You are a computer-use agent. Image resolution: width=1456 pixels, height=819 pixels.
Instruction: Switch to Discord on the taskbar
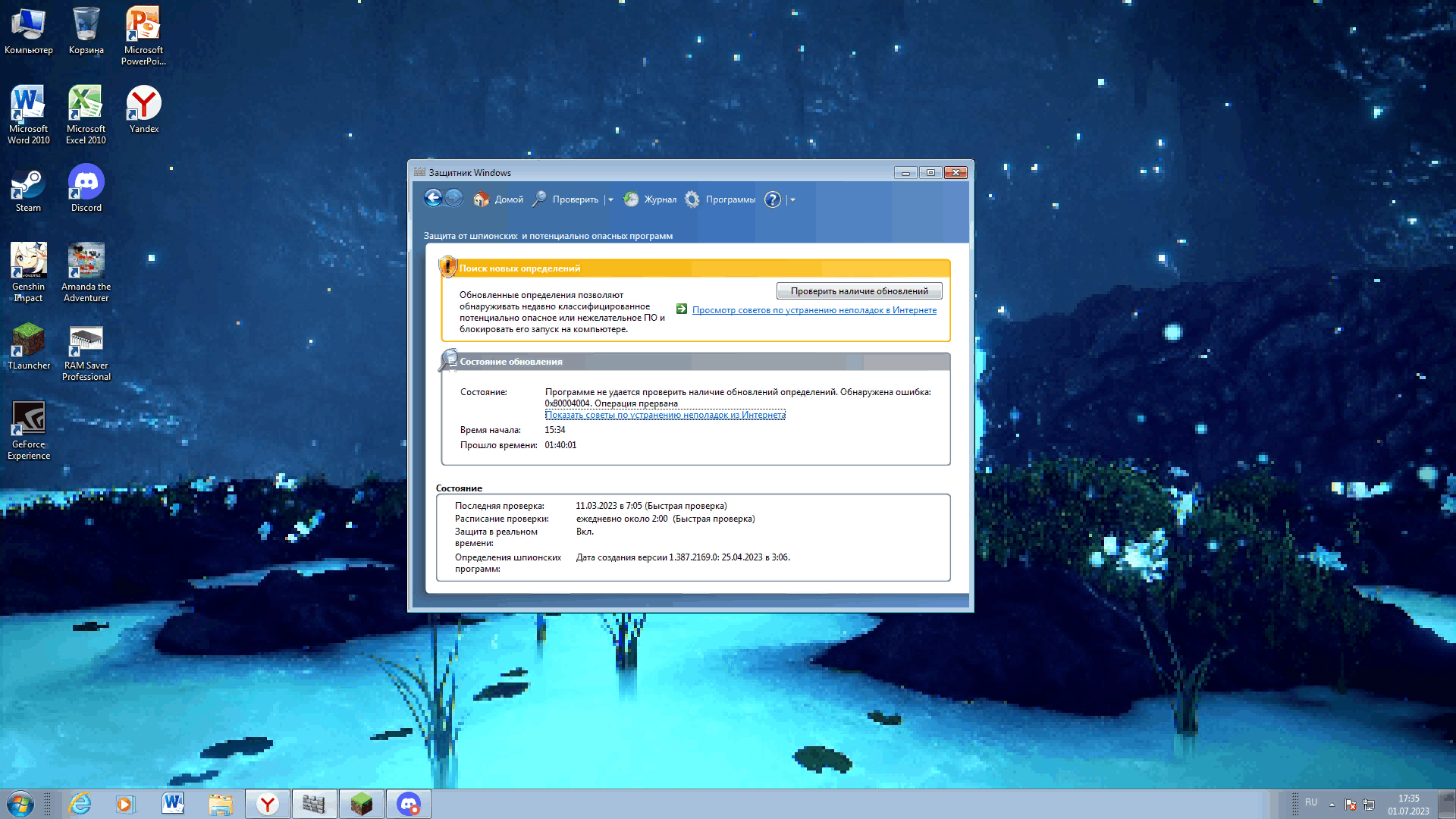pos(409,804)
